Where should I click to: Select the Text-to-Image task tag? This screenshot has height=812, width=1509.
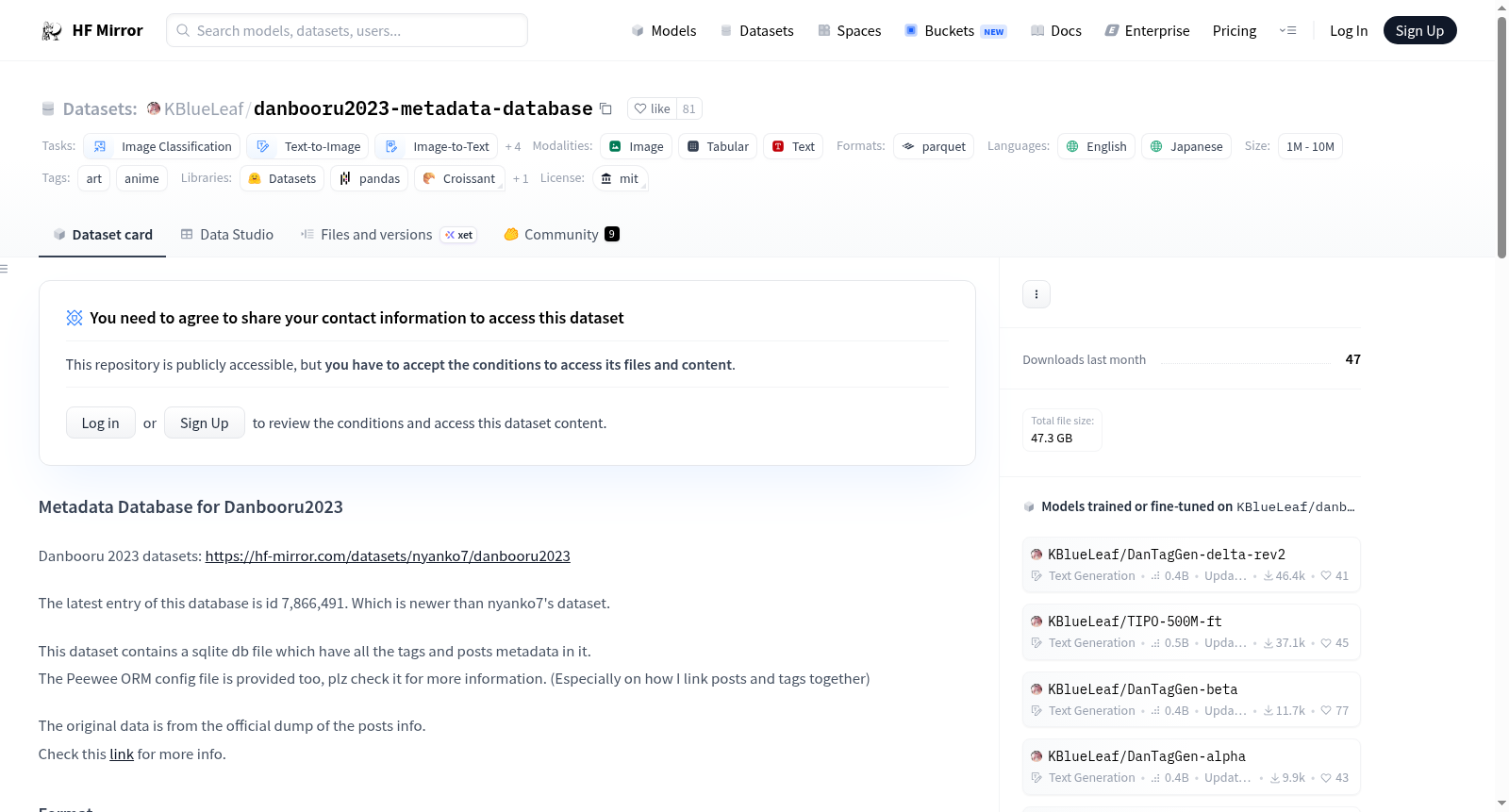[308, 146]
